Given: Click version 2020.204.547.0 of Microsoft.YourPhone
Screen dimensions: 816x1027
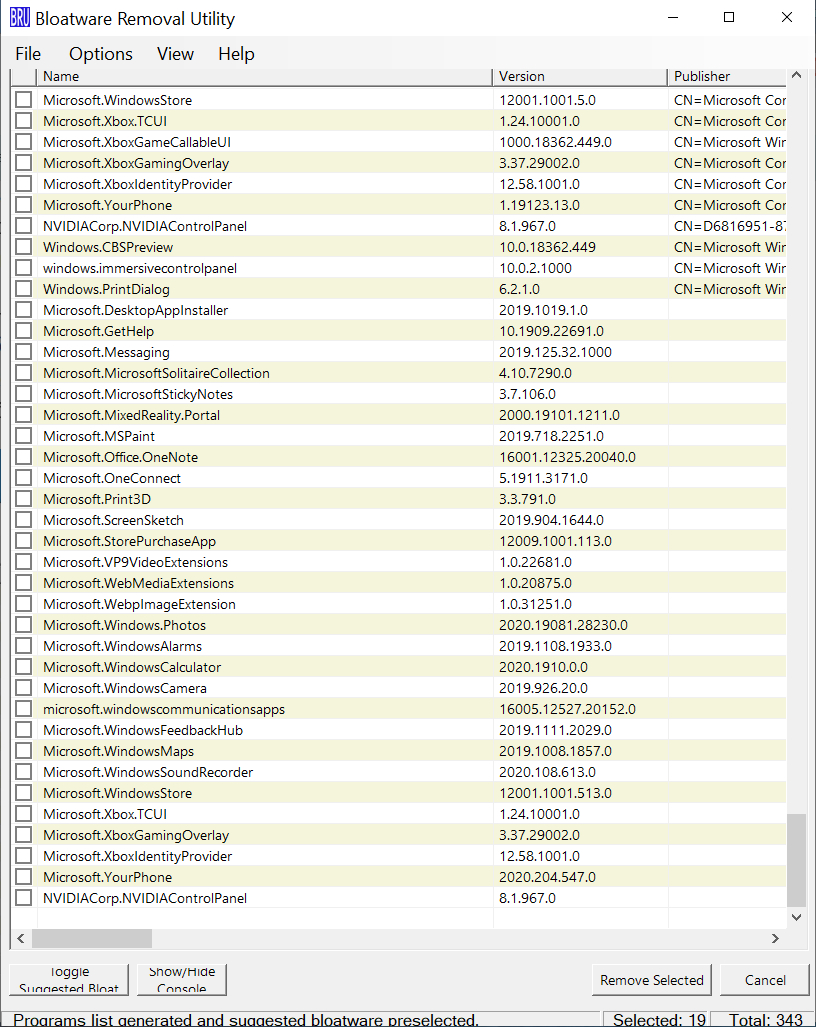Looking at the screenshot, I should tap(547, 877).
